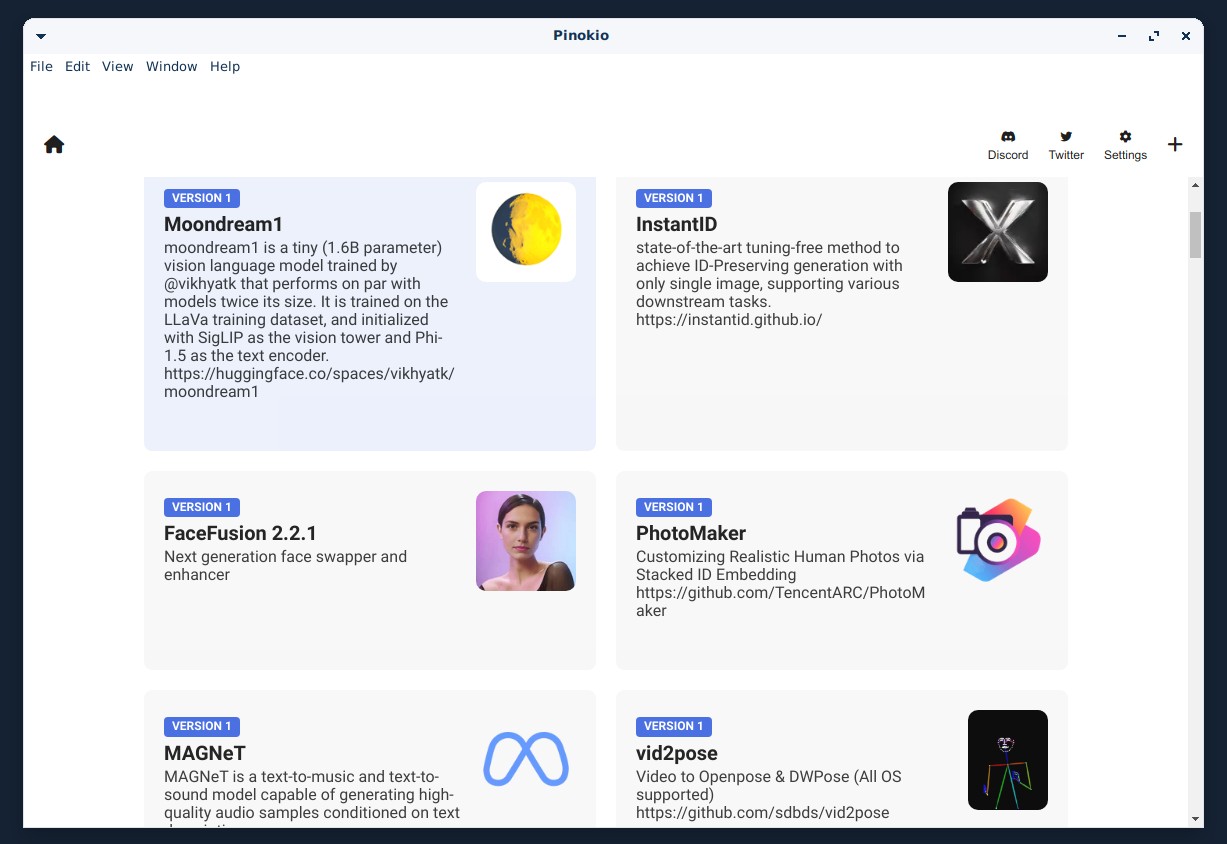Open the File menu
Screen dimensions: 1227x844
[x=41, y=66]
